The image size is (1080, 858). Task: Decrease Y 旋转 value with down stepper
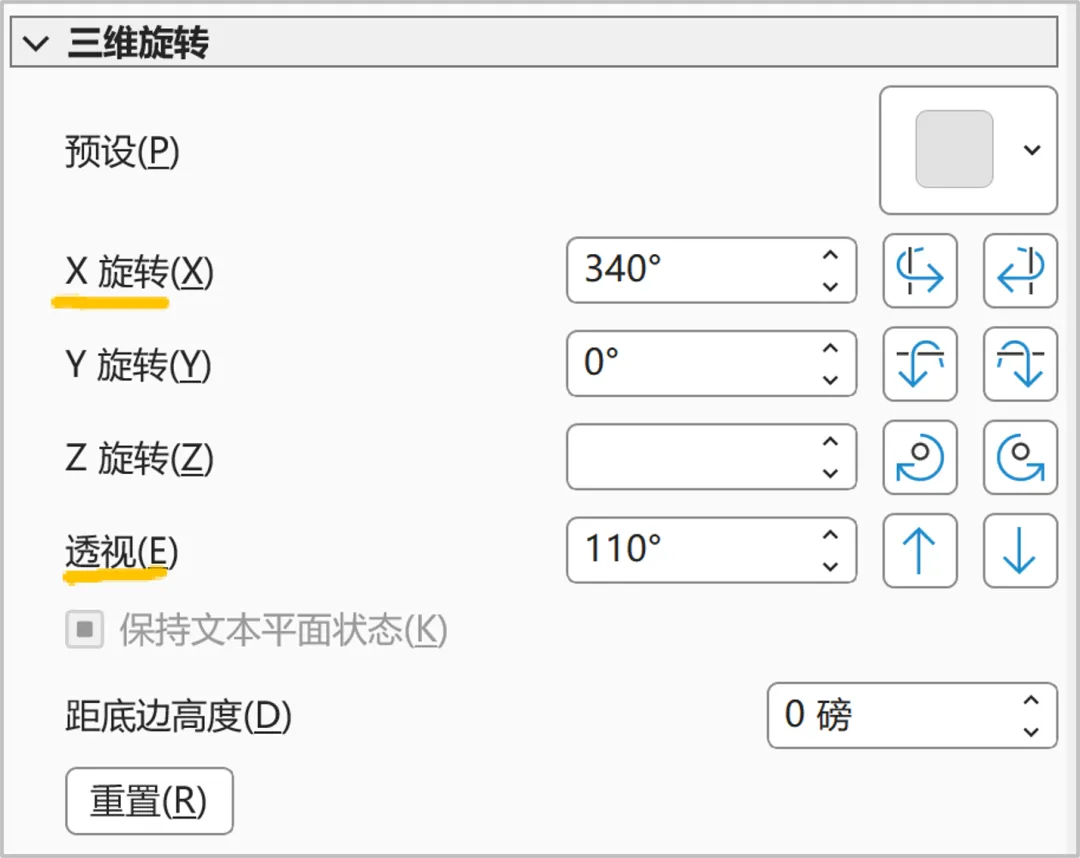831,380
